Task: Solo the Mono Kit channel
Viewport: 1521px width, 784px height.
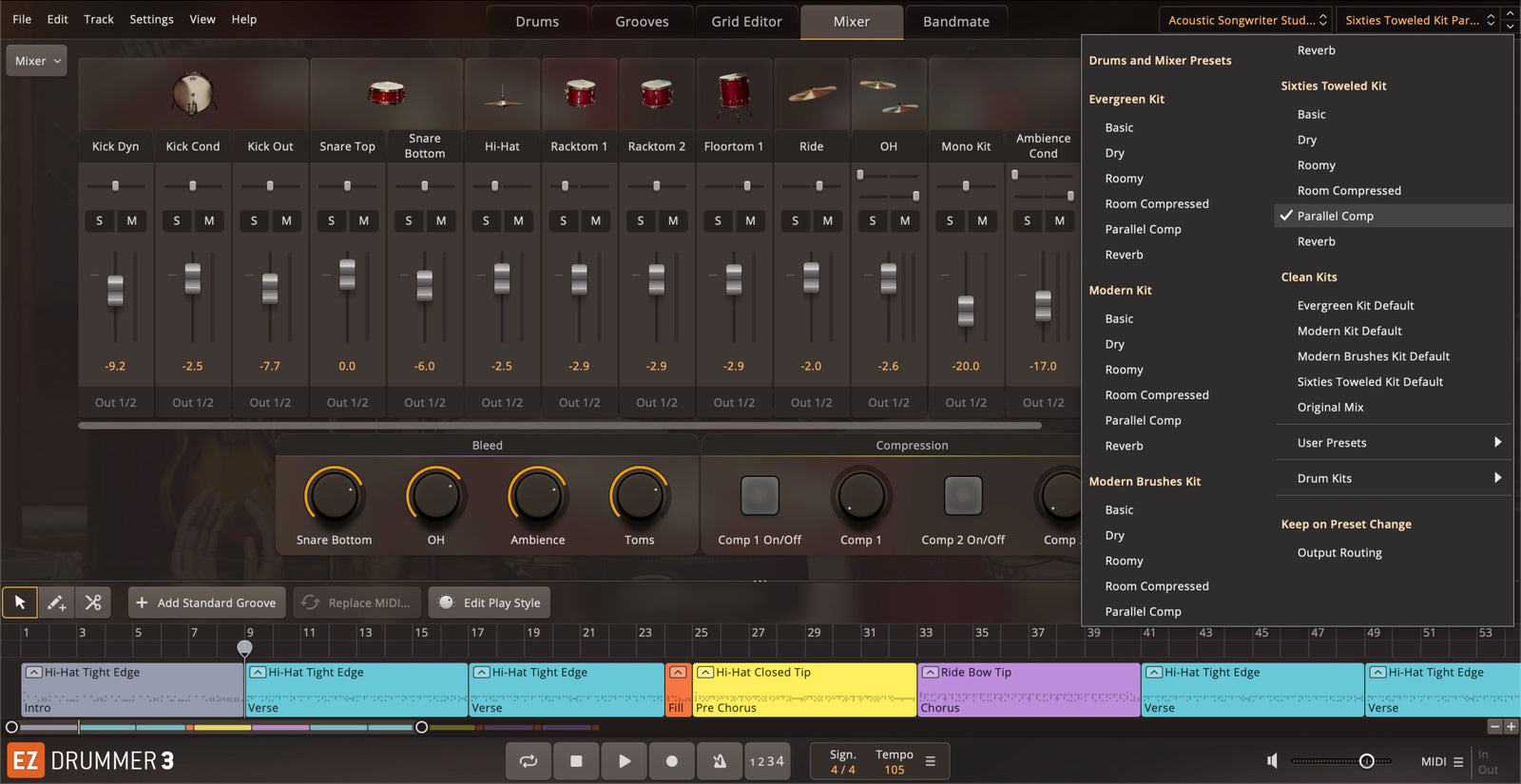Action: click(950, 220)
